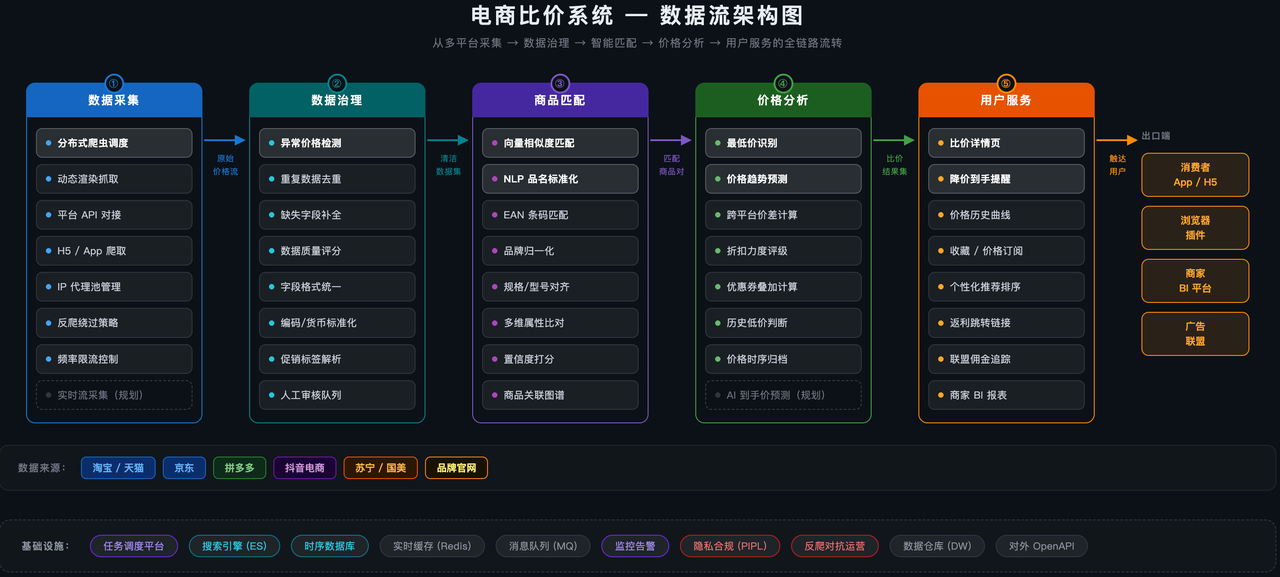The height and width of the screenshot is (577, 1280).
Task: Click the bullet icon beside 比价详情页
Action: [x=943, y=142]
